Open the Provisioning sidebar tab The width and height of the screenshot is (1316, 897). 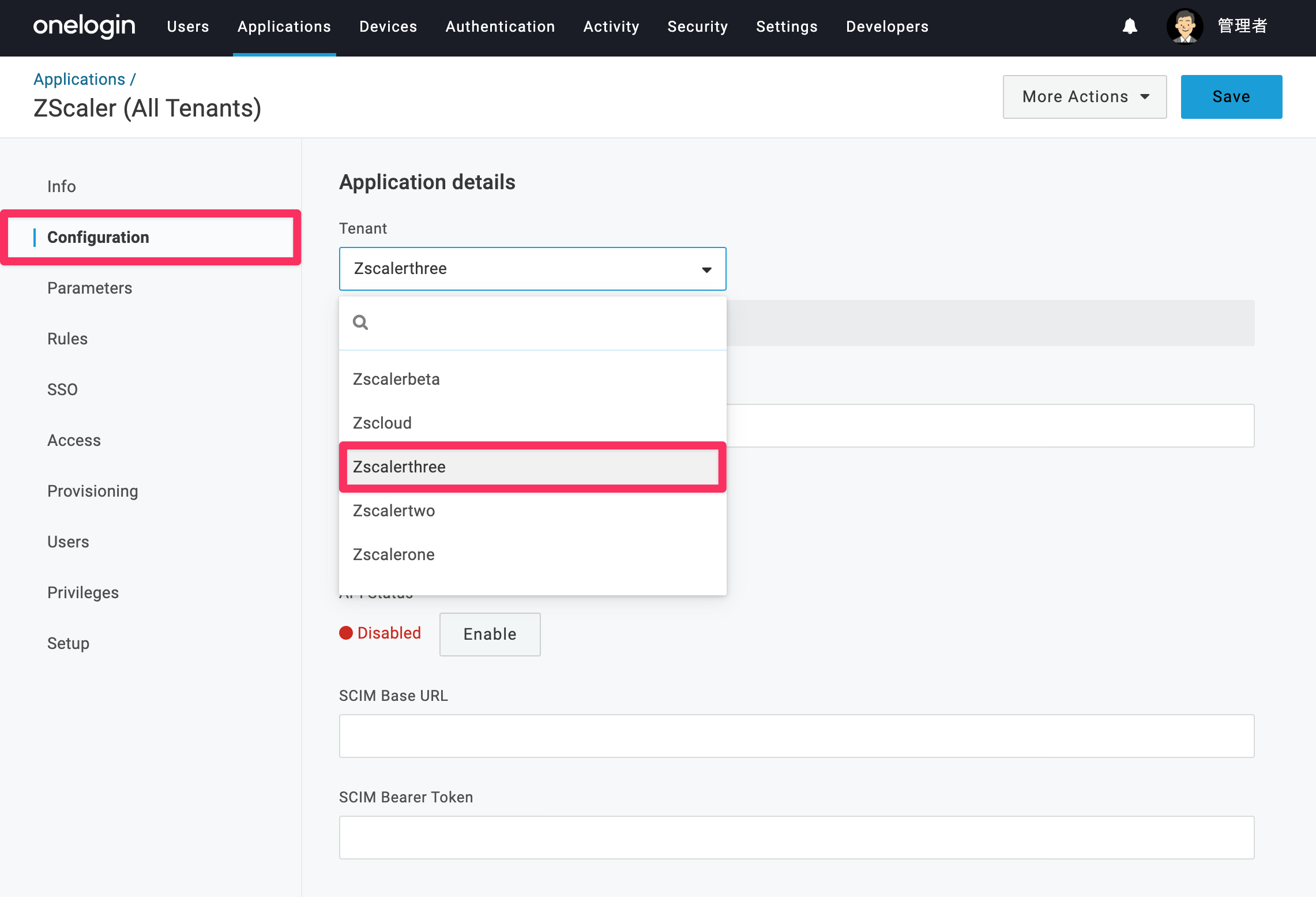93,491
